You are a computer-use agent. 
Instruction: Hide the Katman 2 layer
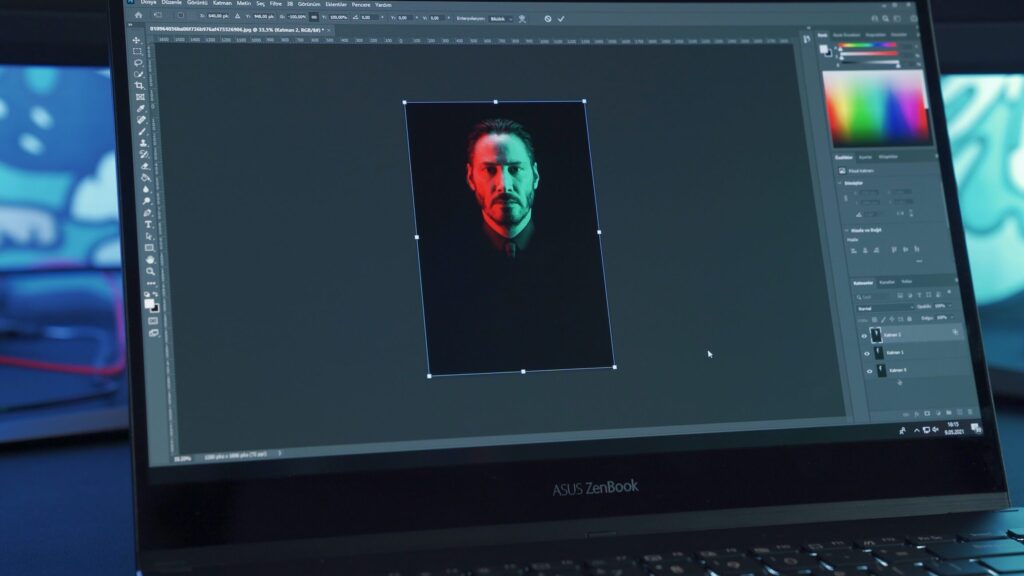[864, 336]
